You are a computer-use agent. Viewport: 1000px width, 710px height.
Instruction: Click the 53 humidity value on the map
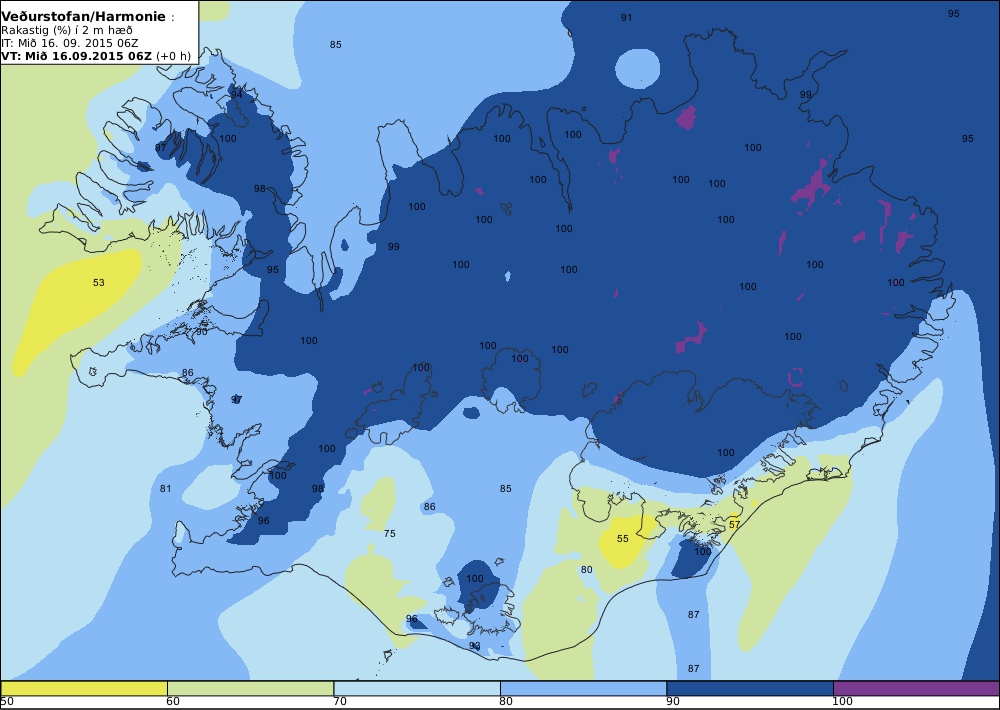[x=98, y=283]
